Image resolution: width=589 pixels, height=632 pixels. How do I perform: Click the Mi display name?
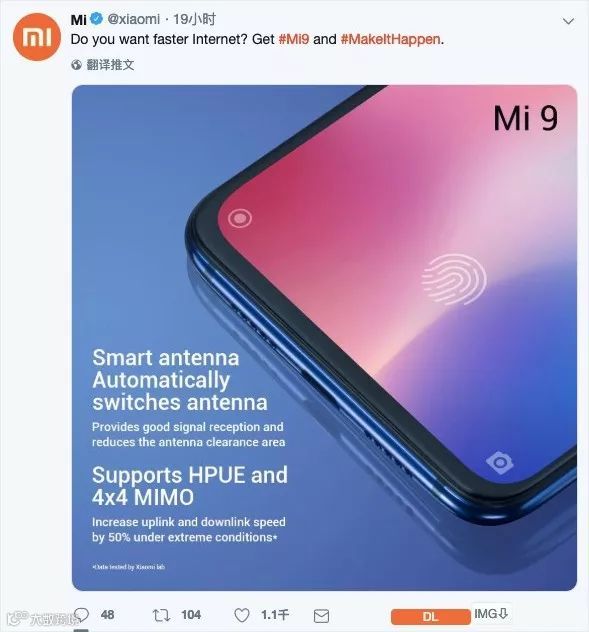78,19
